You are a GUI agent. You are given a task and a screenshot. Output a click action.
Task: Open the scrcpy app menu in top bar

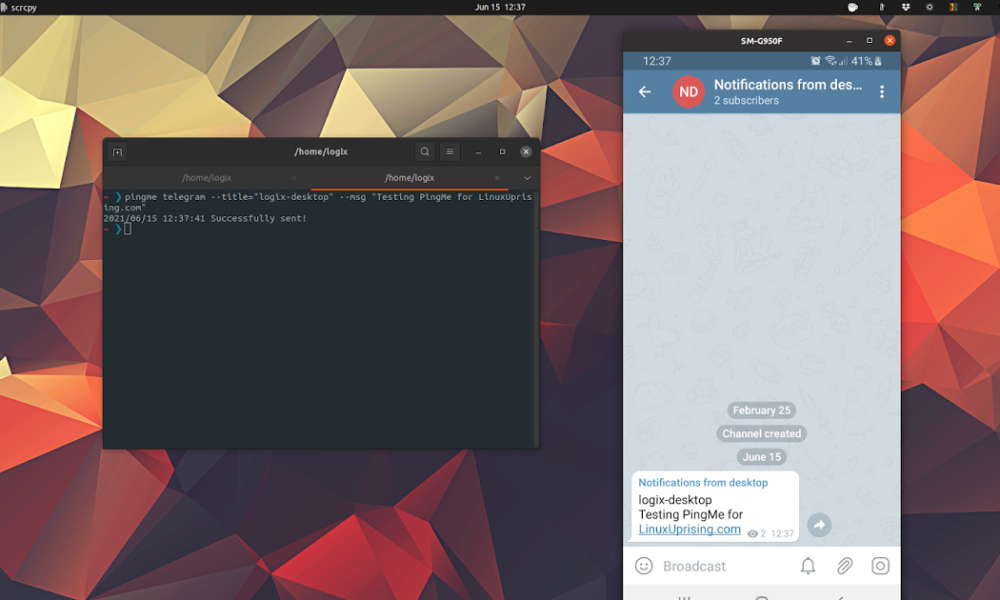click(x=19, y=8)
